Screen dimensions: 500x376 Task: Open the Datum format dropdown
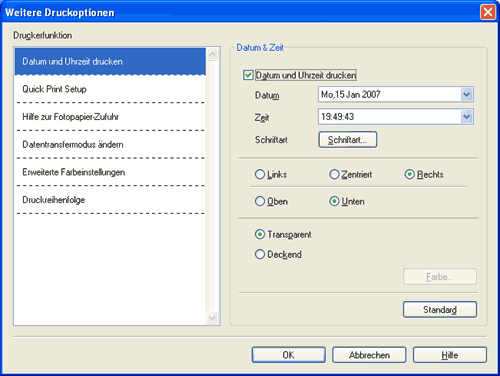click(x=467, y=95)
